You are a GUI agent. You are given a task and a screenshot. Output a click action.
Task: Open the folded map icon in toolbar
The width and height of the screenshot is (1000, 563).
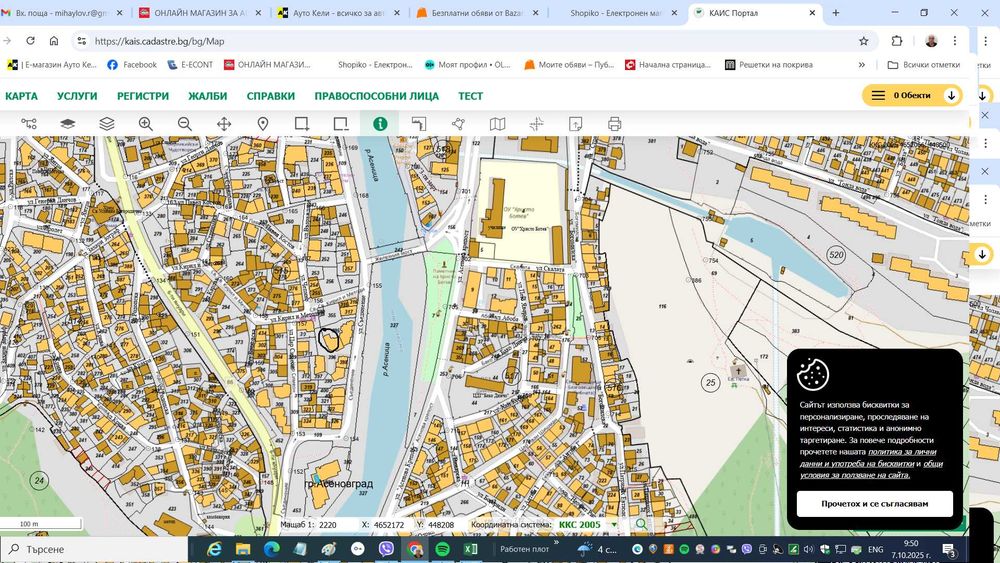(x=497, y=124)
